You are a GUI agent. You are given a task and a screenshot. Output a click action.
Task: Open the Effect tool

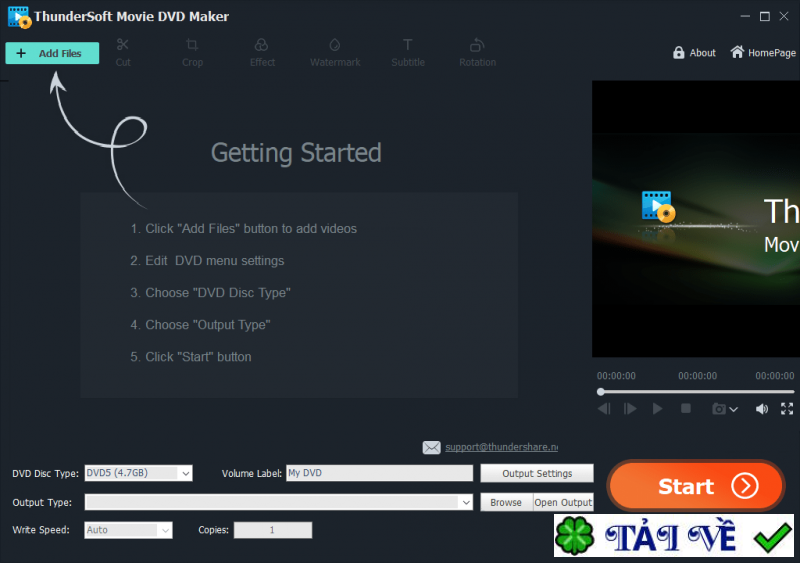262,52
